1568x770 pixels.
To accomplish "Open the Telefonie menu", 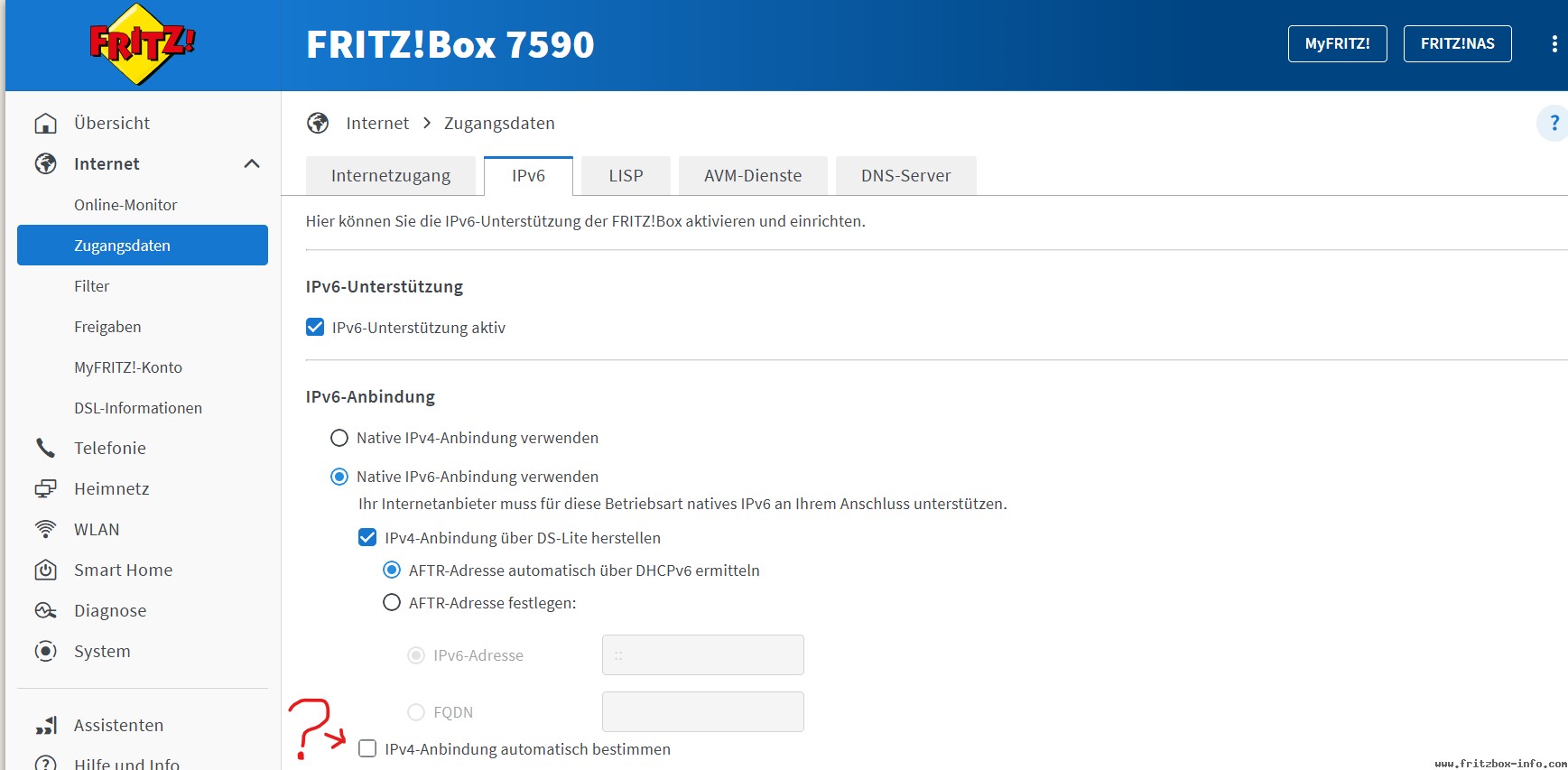I will pos(110,448).
